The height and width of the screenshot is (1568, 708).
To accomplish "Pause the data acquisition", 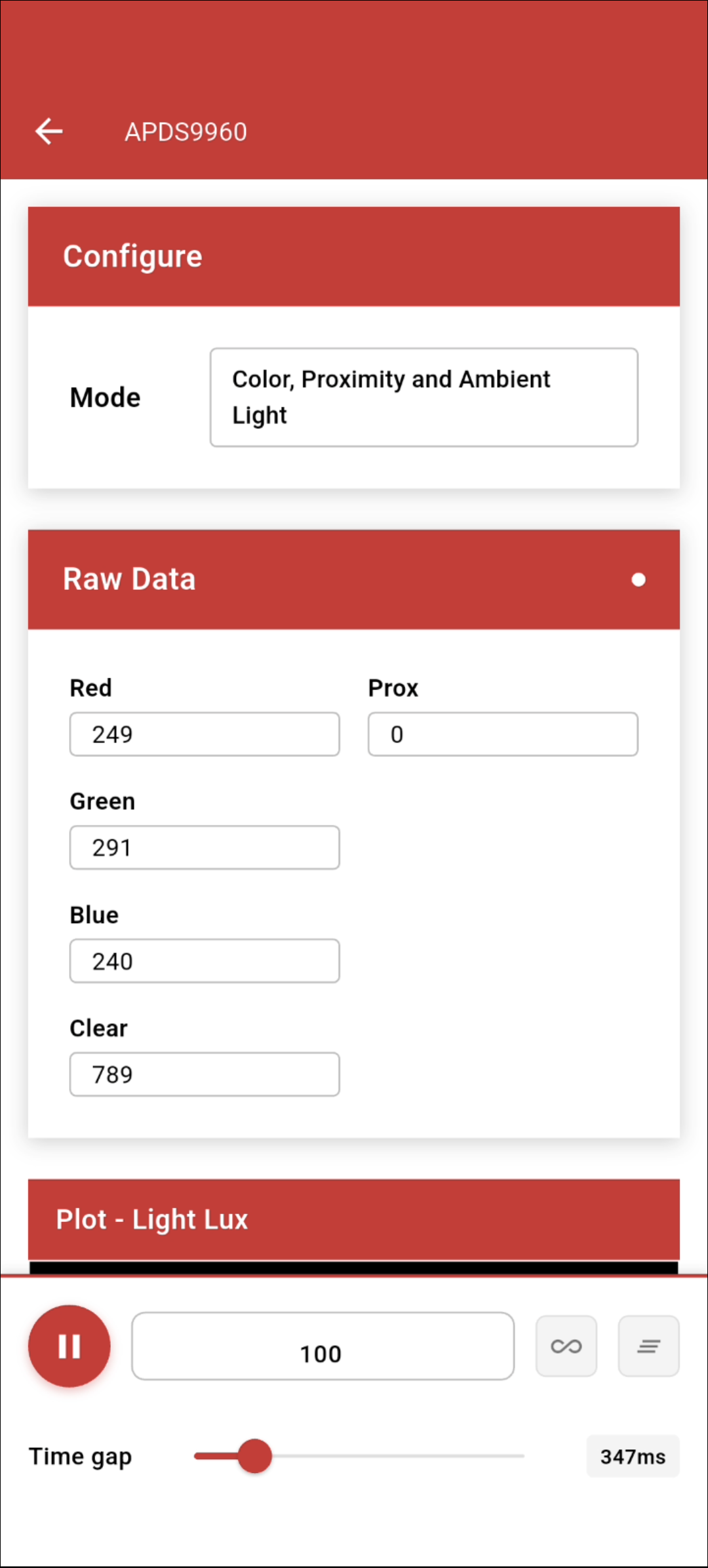I will tap(69, 1346).
